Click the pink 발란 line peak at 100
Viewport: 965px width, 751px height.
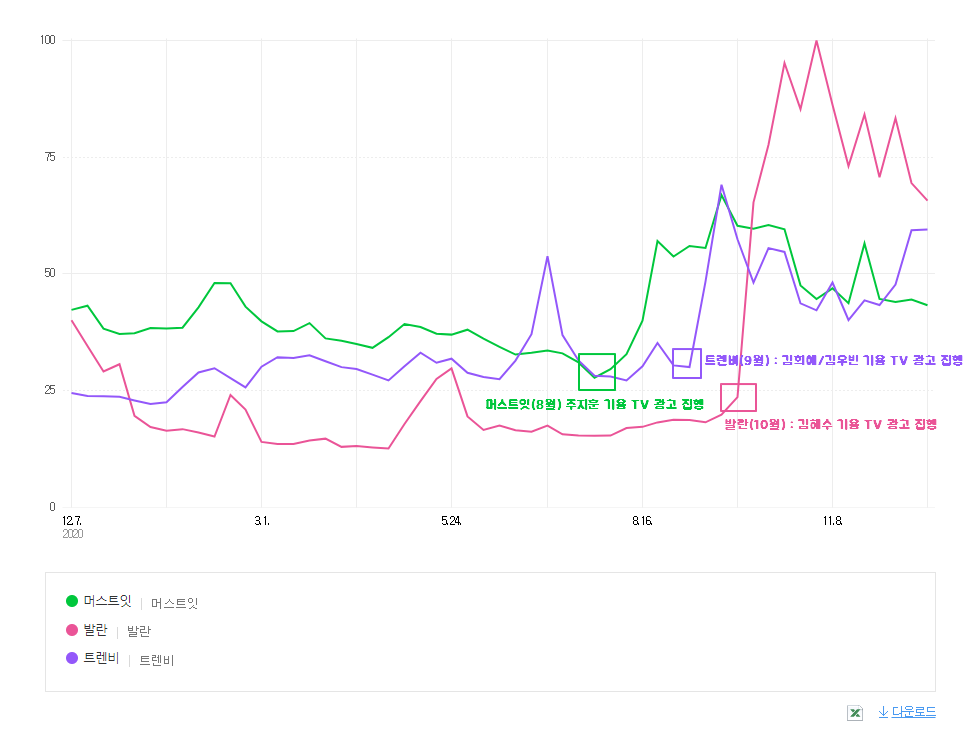point(816,41)
